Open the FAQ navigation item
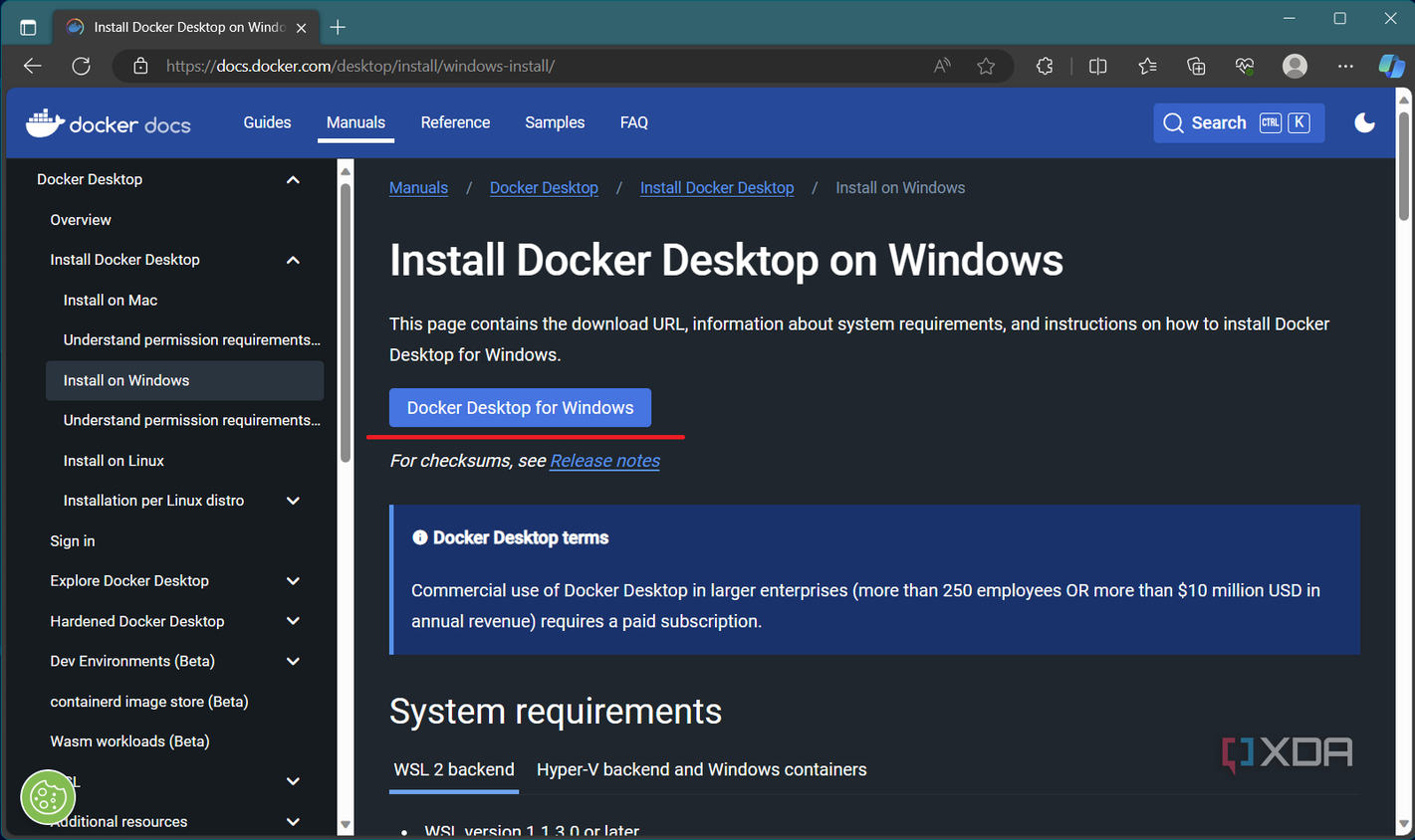Image resolution: width=1415 pixels, height=840 pixels. 633,122
